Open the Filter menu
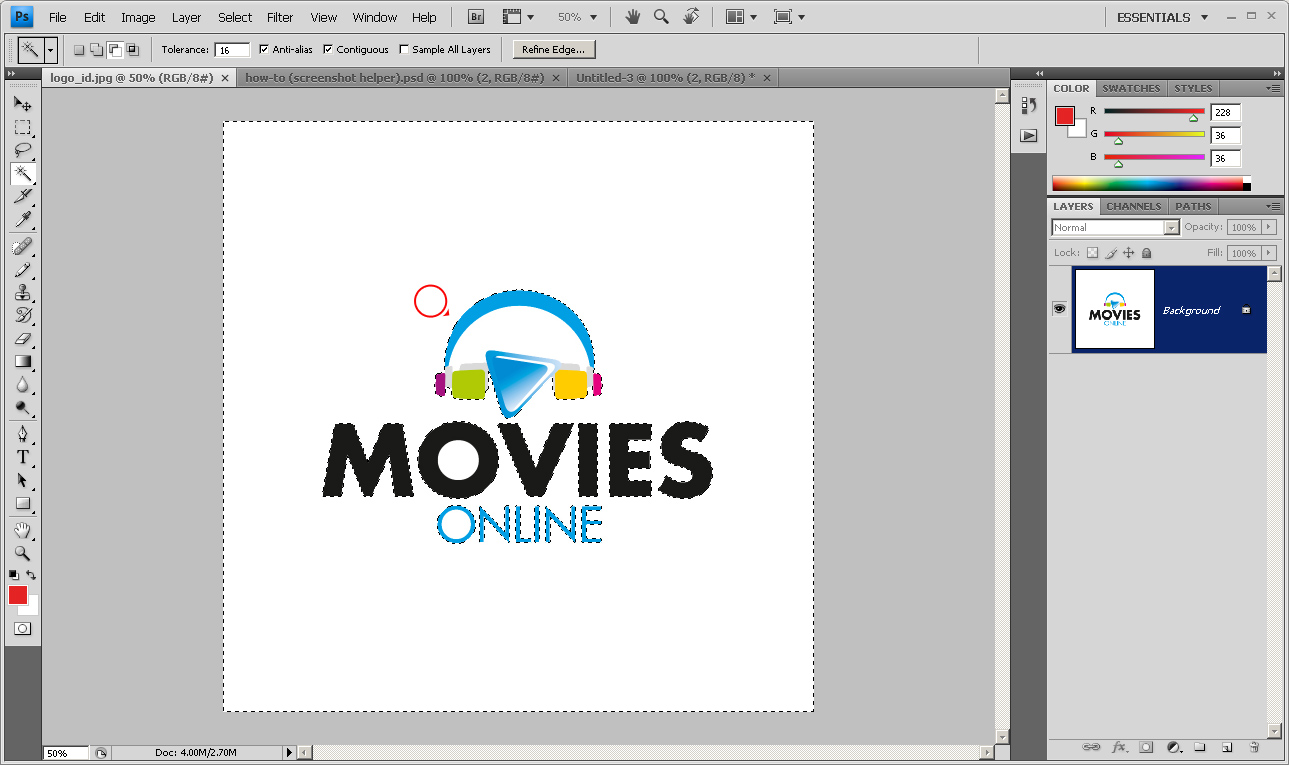Screen dimensions: 1289x765 pyautogui.click(x=279, y=17)
